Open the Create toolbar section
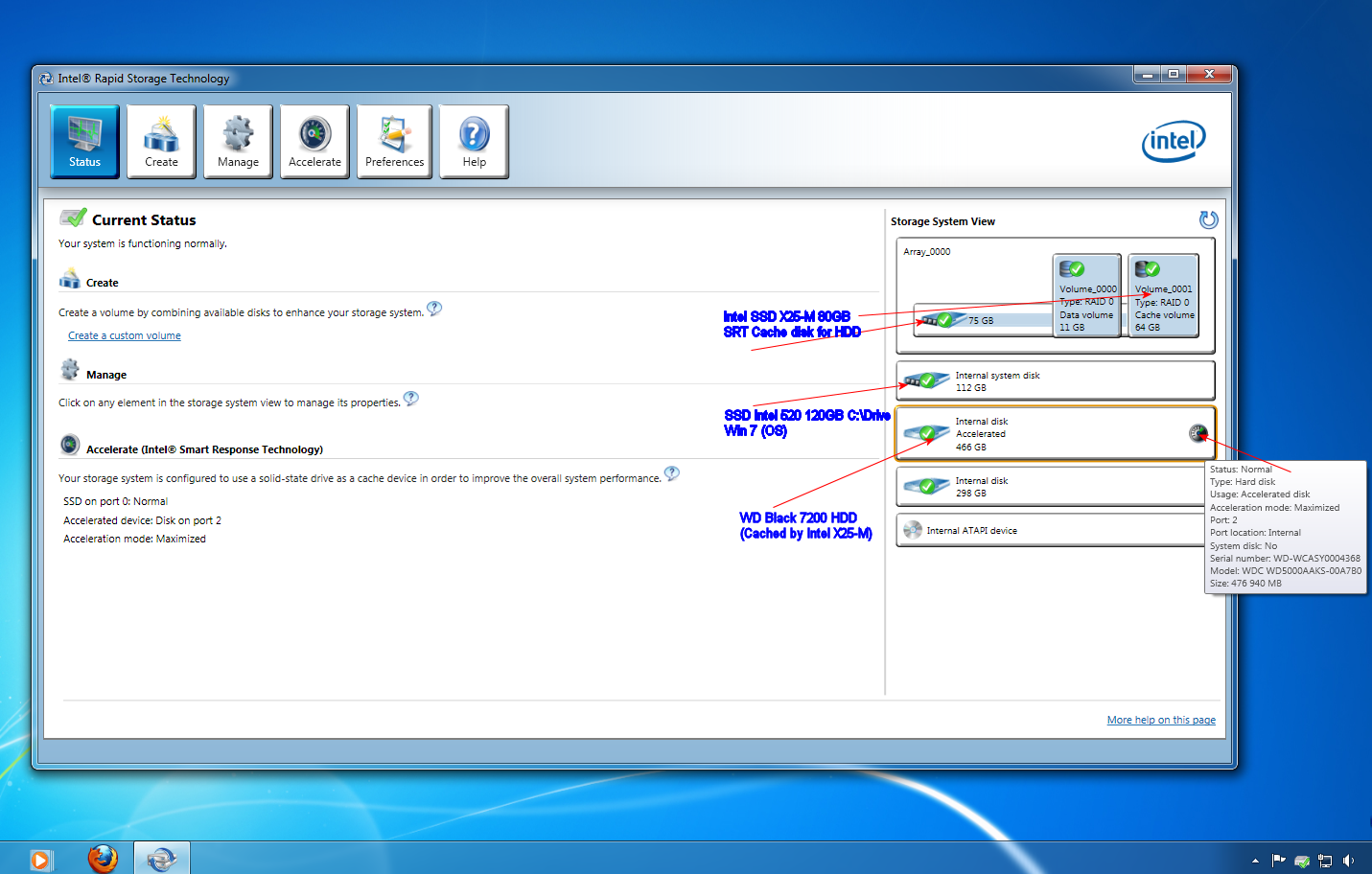The height and width of the screenshot is (874, 1372). point(161,141)
